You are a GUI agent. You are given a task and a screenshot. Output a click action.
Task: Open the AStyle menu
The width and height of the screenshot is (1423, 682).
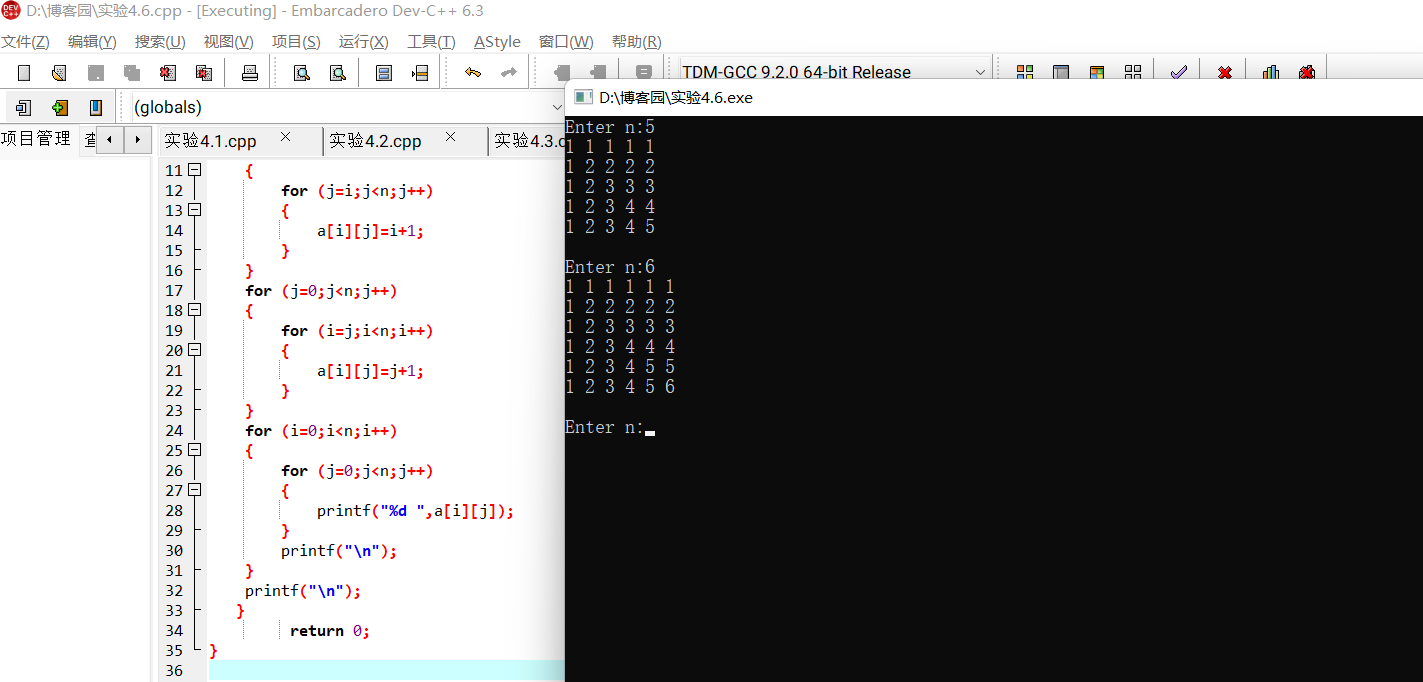point(497,42)
